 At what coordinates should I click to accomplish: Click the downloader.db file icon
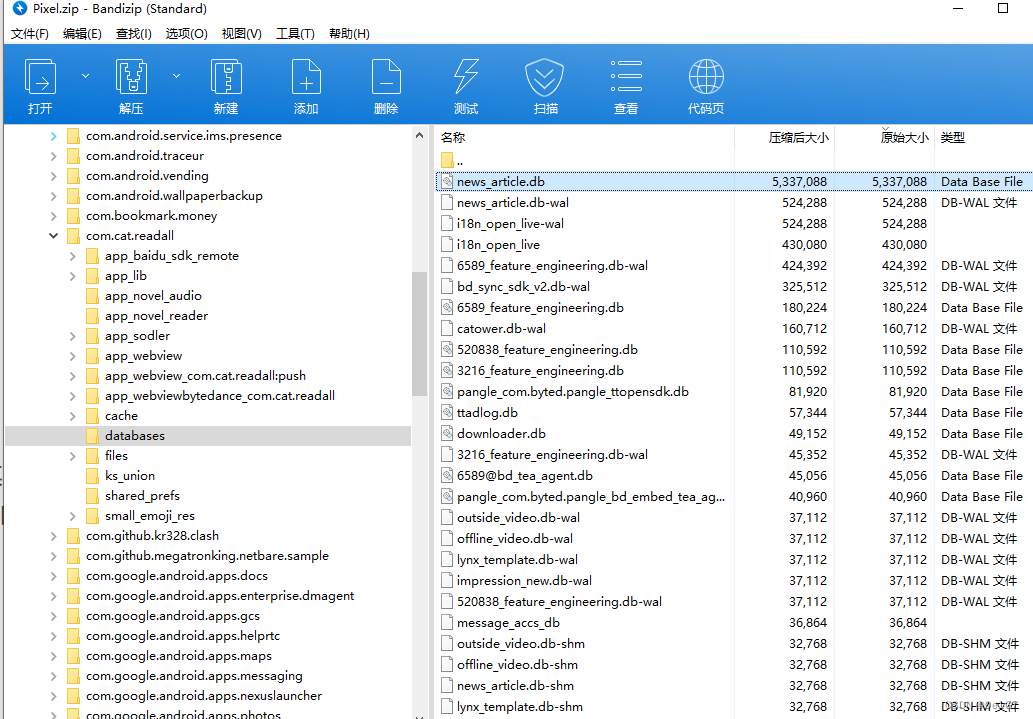pos(447,434)
